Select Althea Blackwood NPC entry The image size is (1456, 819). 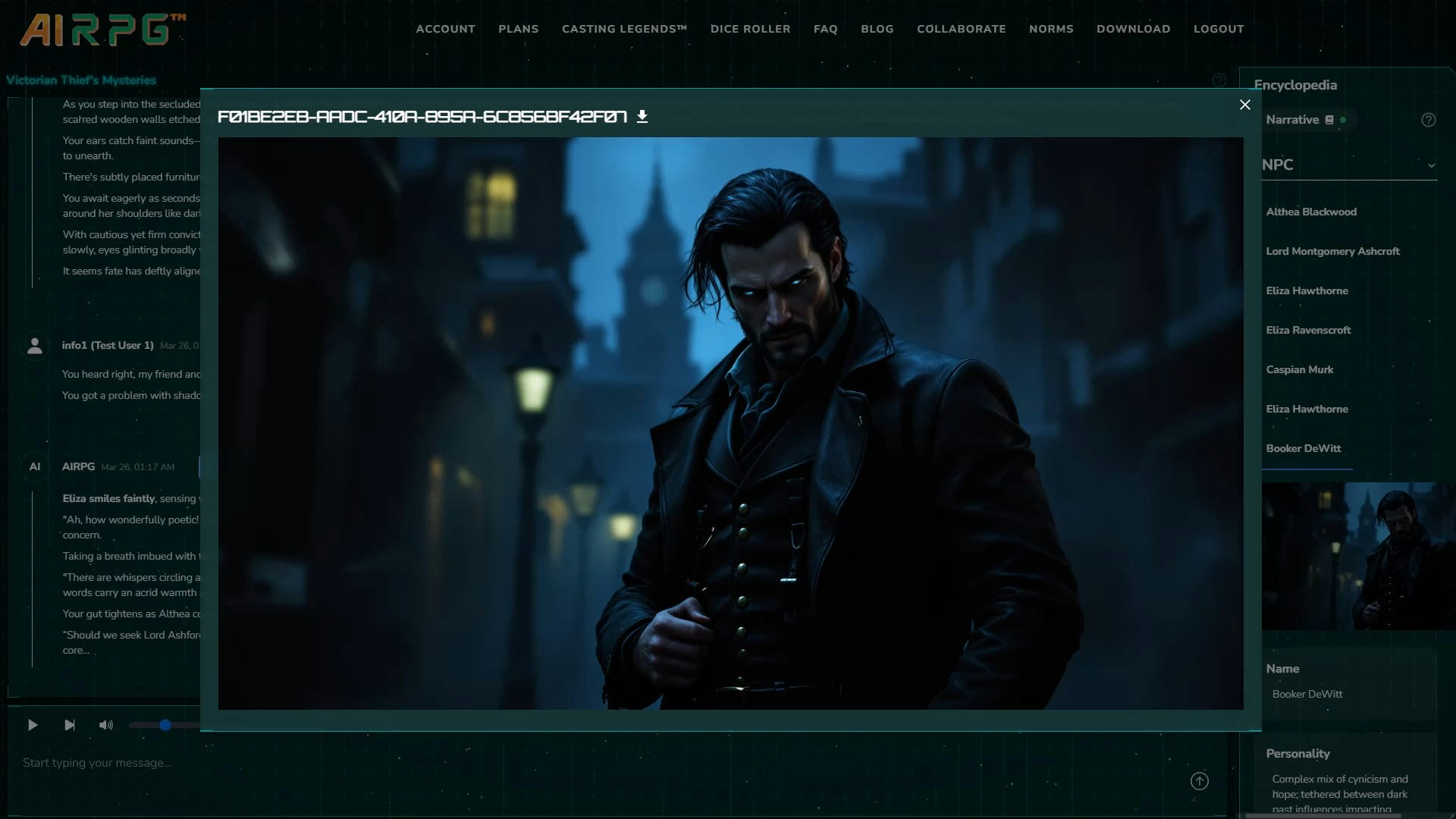pyautogui.click(x=1310, y=212)
